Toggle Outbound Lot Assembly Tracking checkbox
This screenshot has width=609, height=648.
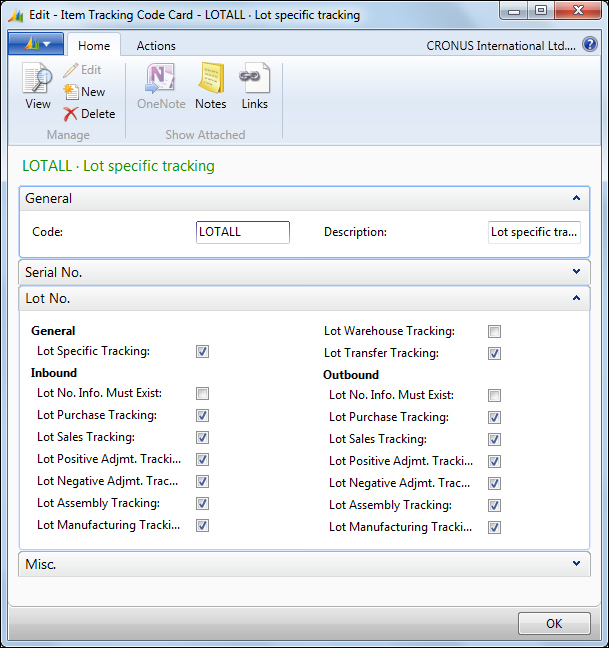[x=495, y=505]
